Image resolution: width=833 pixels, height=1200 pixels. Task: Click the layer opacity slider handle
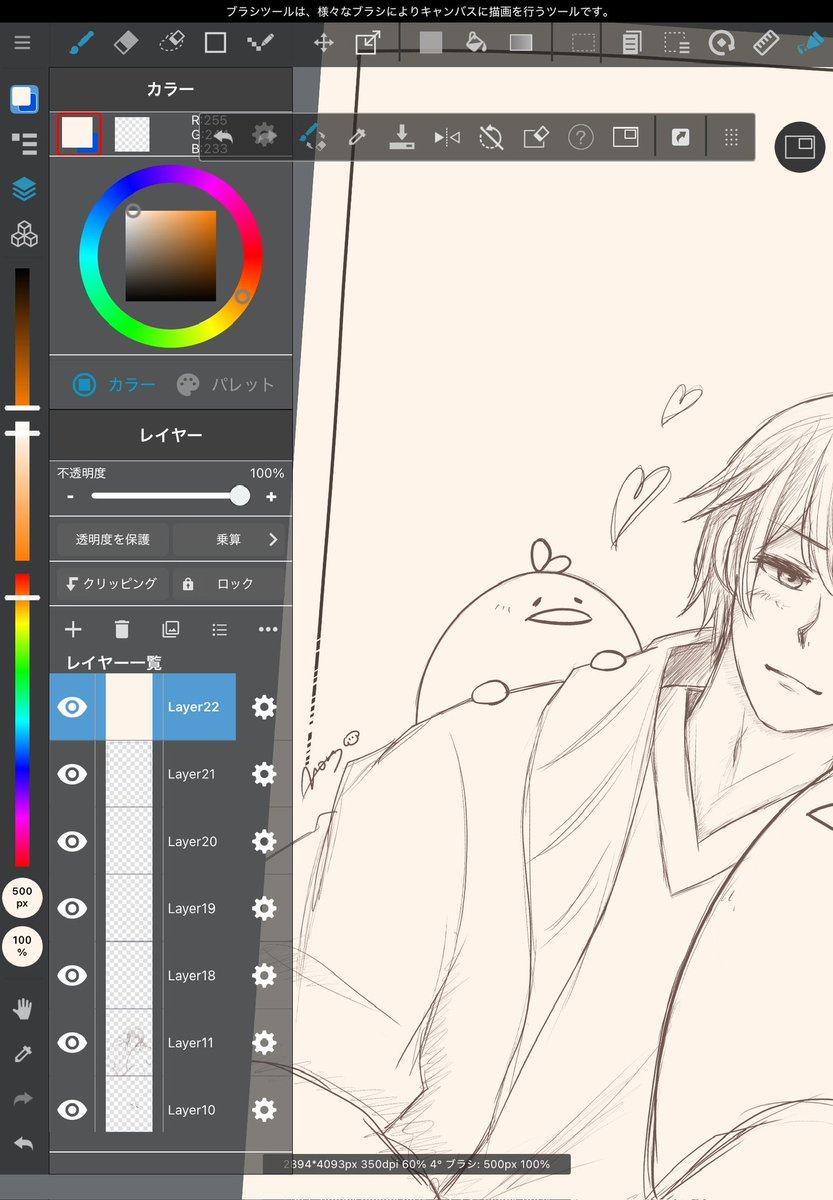pos(240,496)
